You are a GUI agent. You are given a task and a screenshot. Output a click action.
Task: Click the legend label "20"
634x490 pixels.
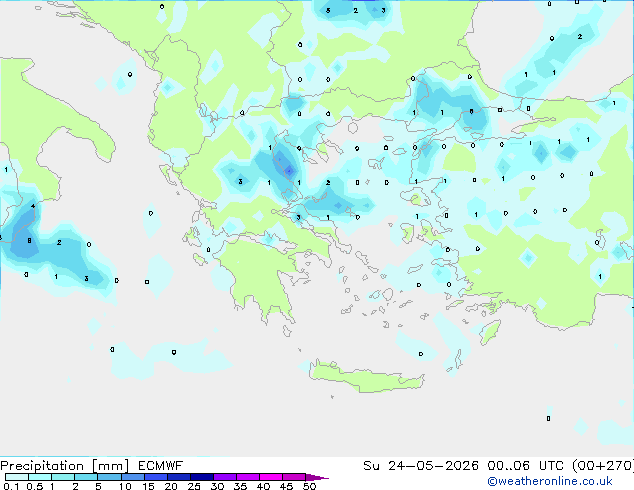171,486
